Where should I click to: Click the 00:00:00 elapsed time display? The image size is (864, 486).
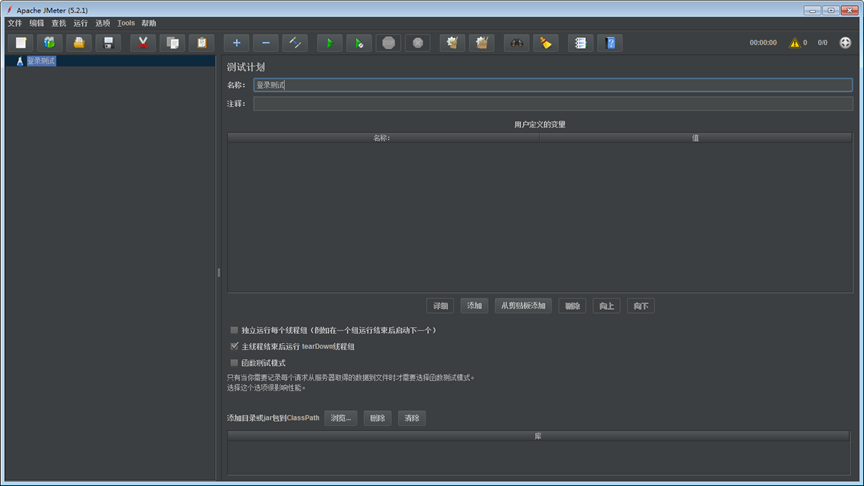(763, 42)
